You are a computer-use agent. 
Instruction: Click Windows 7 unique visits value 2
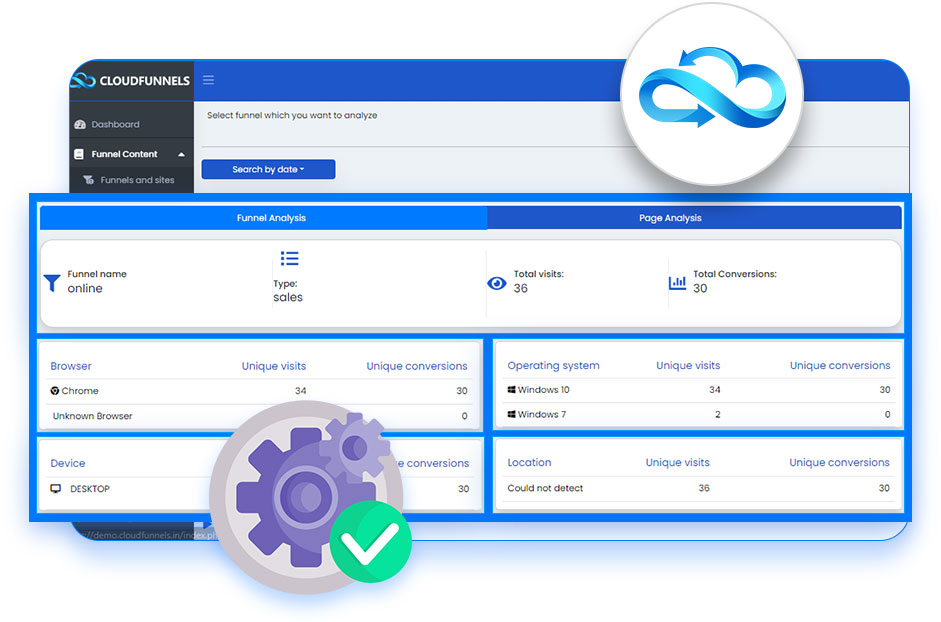717,415
